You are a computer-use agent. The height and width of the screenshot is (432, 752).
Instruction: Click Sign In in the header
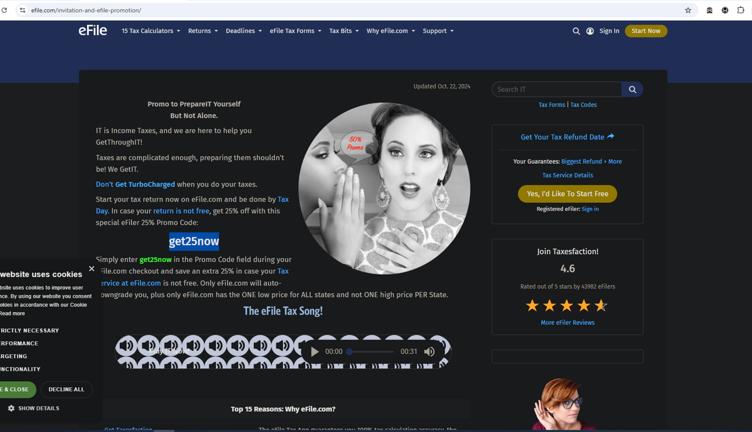(x=609, y=31)
